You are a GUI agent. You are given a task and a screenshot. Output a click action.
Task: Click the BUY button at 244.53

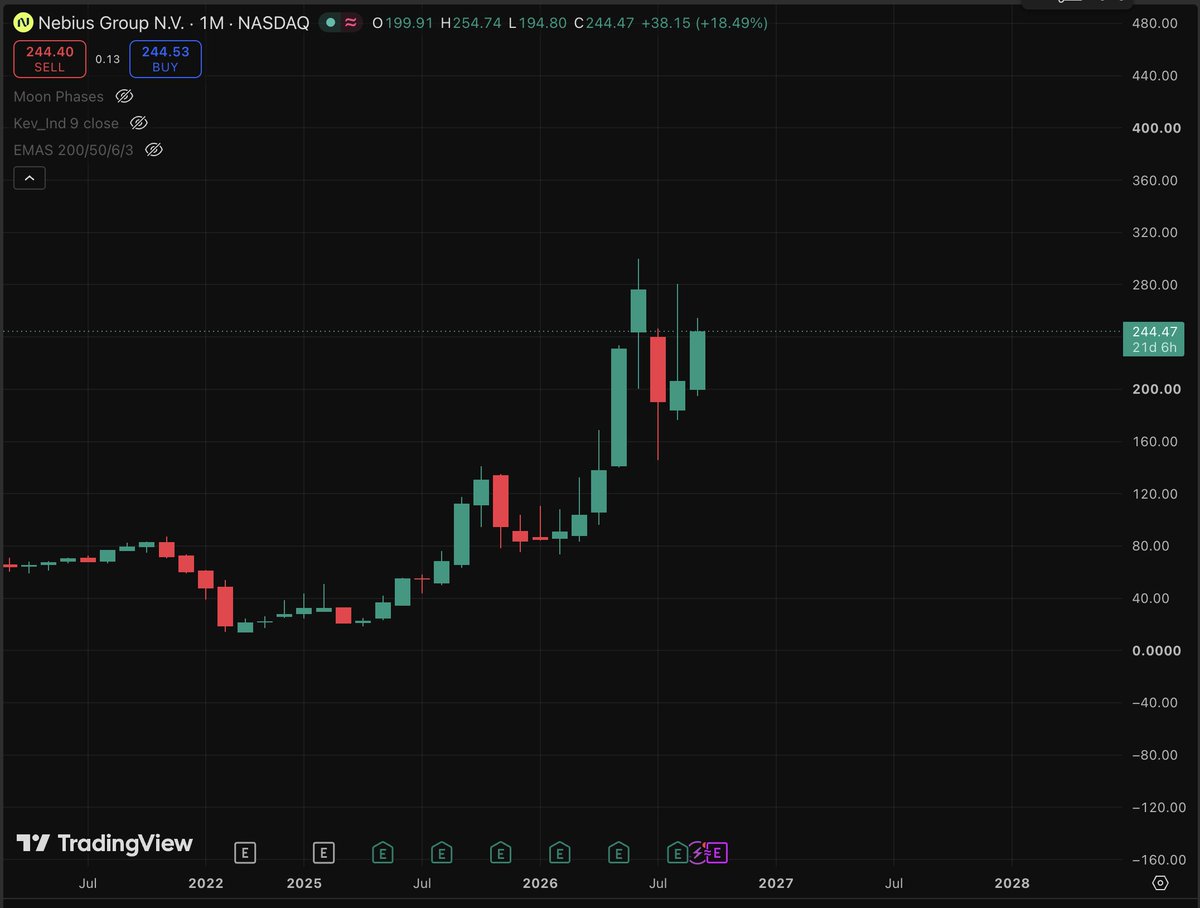(165, 59)
